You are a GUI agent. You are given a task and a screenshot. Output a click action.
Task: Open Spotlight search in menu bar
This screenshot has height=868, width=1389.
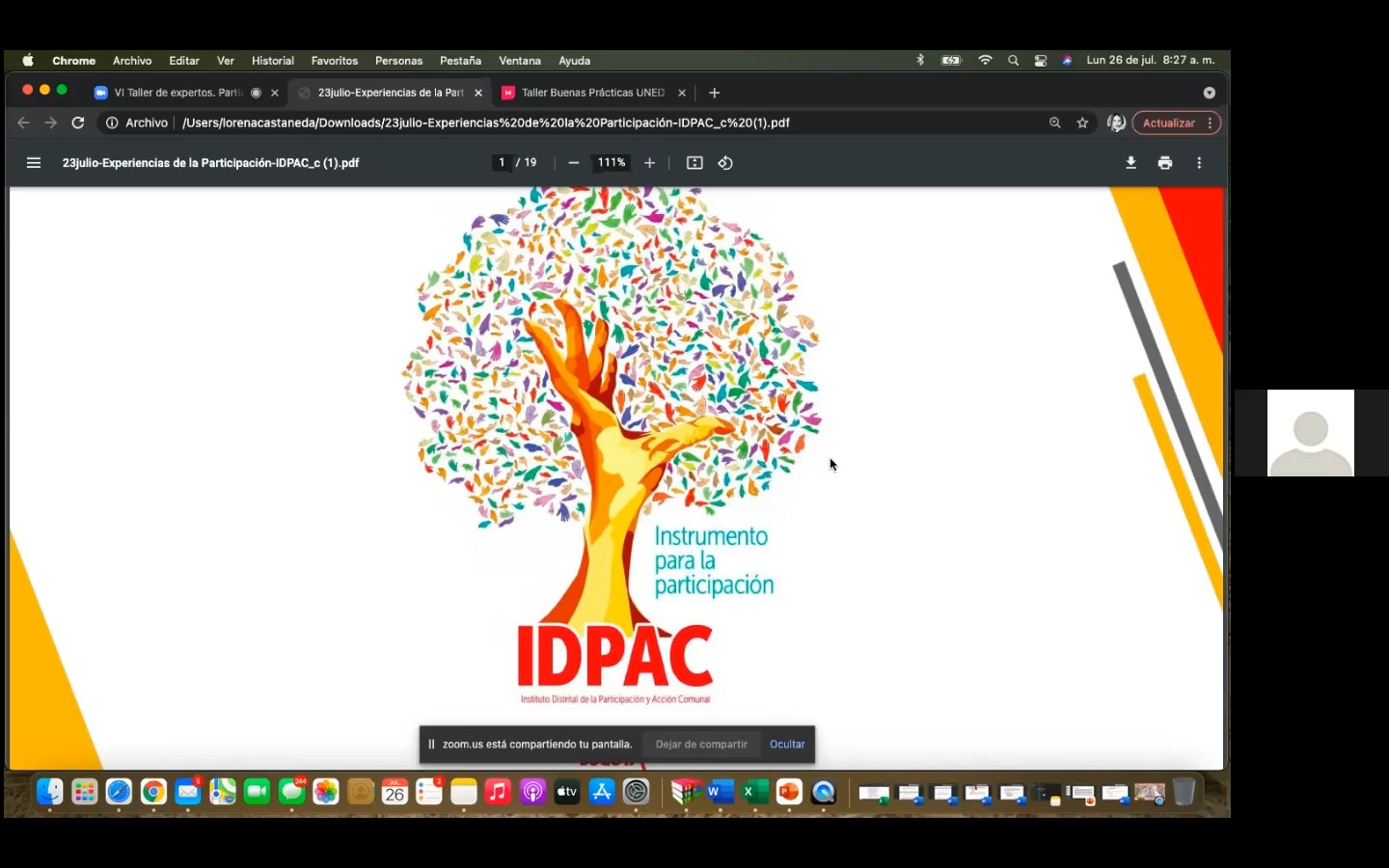[x=1013, y=60]
